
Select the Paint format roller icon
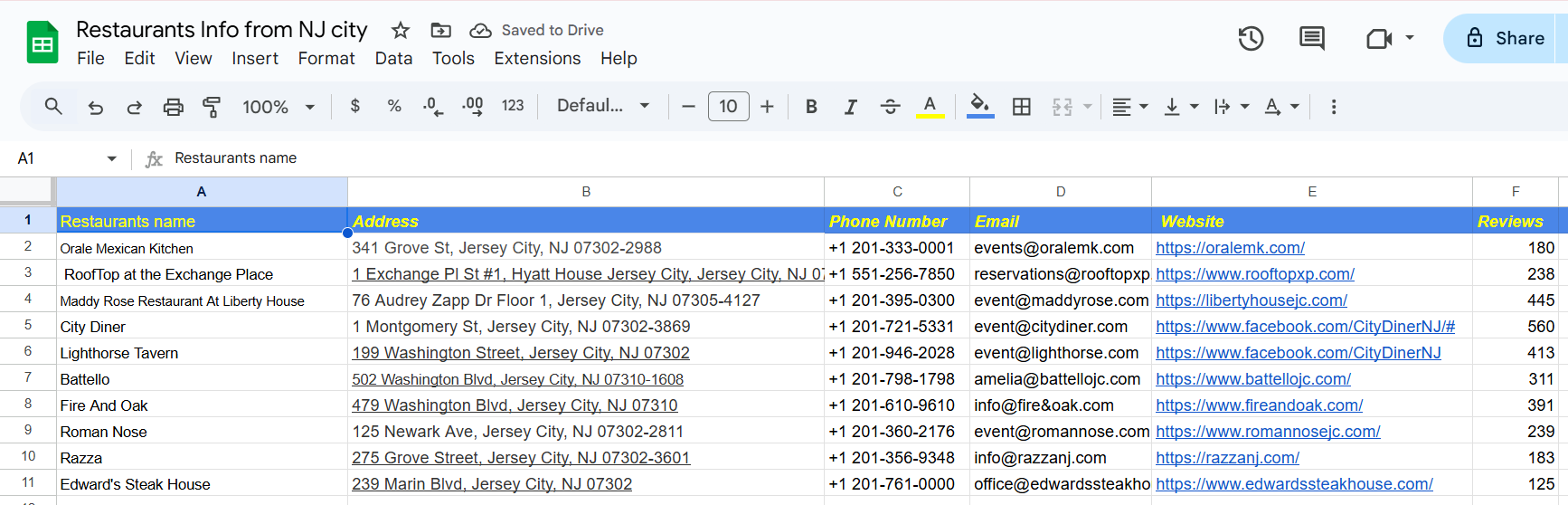212,107
